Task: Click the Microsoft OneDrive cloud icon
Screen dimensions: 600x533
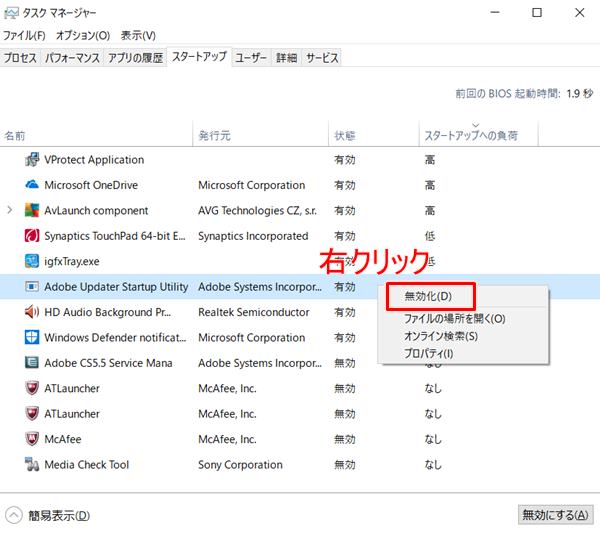Action: (x=32, y=185)
